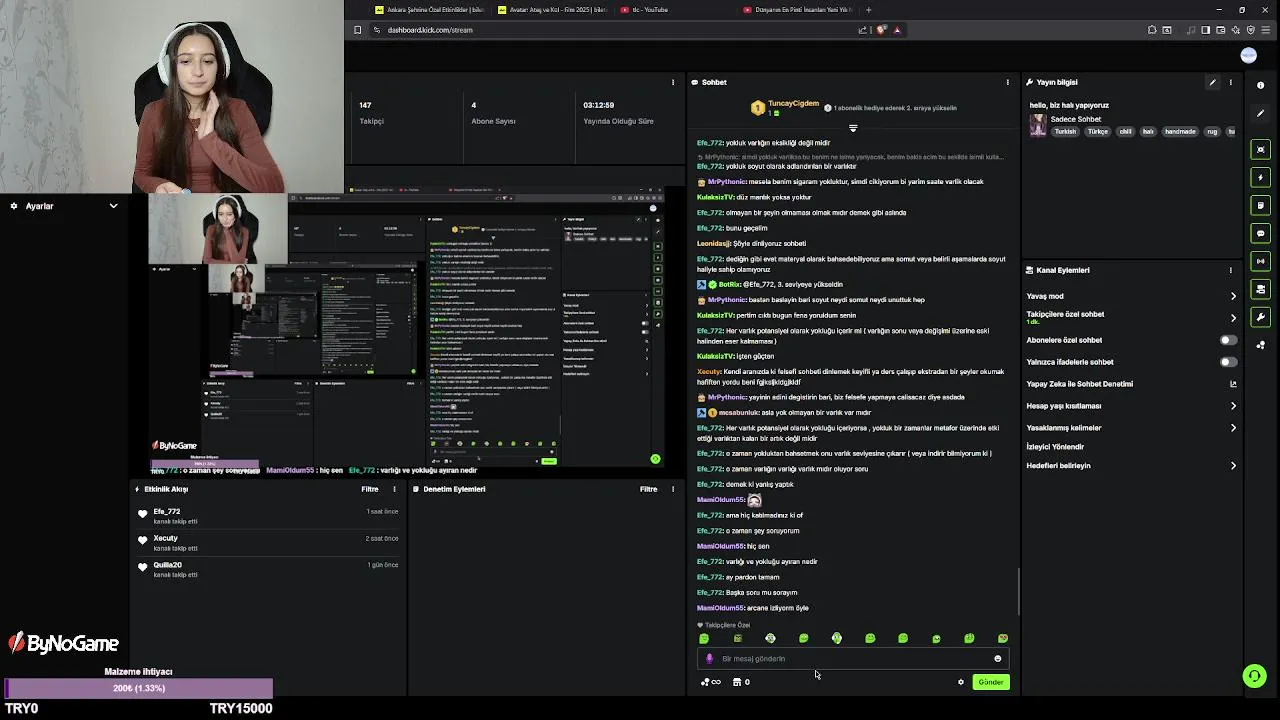Screen dimensions: 1280x720
Task: Click İzleyici Yönlendir
Action: (x=1055, y=447)
